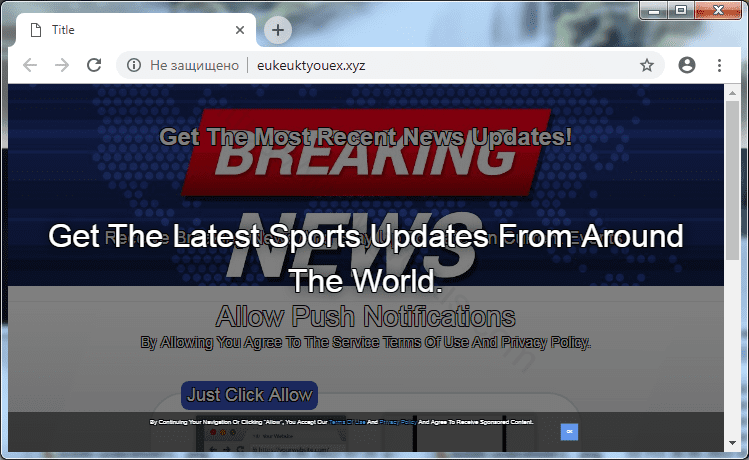The height and width of the screenshot is (460, 749).
Task: Close the tab named Title
Action: tap(240, 30)
